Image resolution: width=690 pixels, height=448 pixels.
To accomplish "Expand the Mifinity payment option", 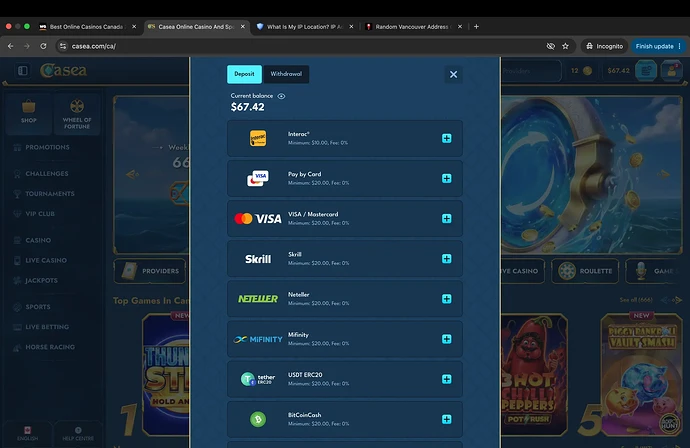I will click(x=446, y=339).
